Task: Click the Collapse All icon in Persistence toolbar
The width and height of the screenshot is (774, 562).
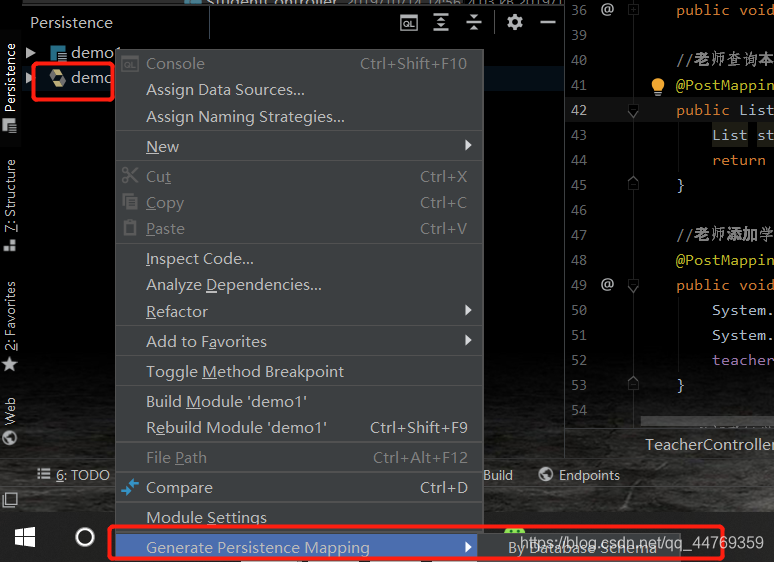Action: tap(474, 22)
